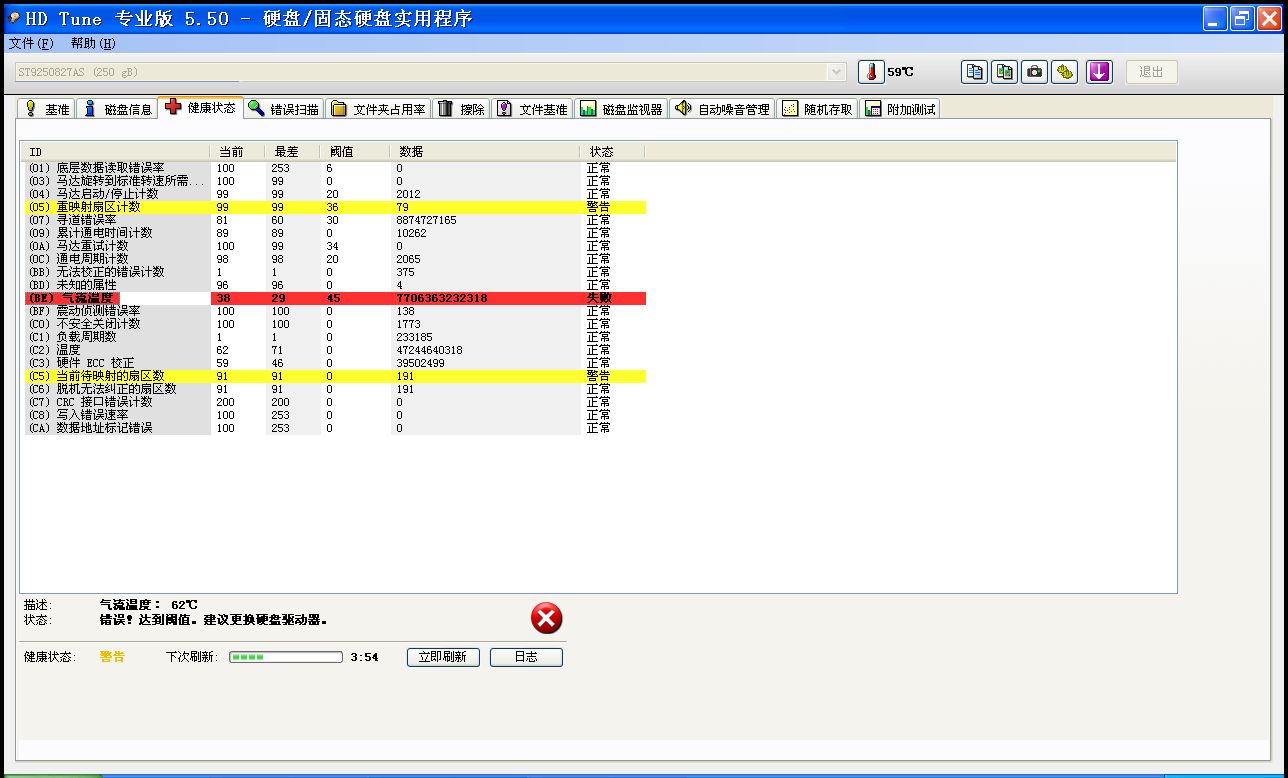Viewport: 1288px width, 778px height.
Task: Open the 日志 log
Action: (526, 657)
